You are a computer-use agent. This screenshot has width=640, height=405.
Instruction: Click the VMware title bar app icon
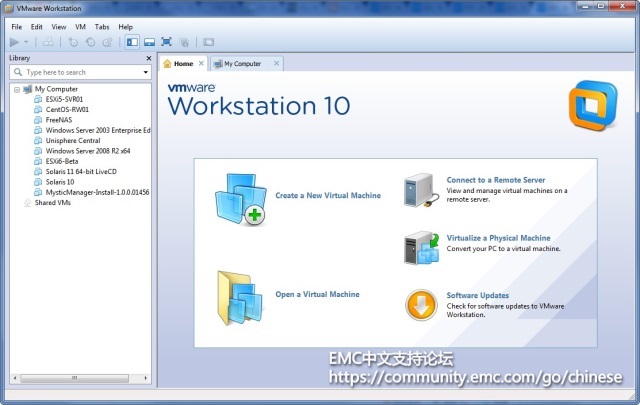pyautogui.click(x=9, y=8)
